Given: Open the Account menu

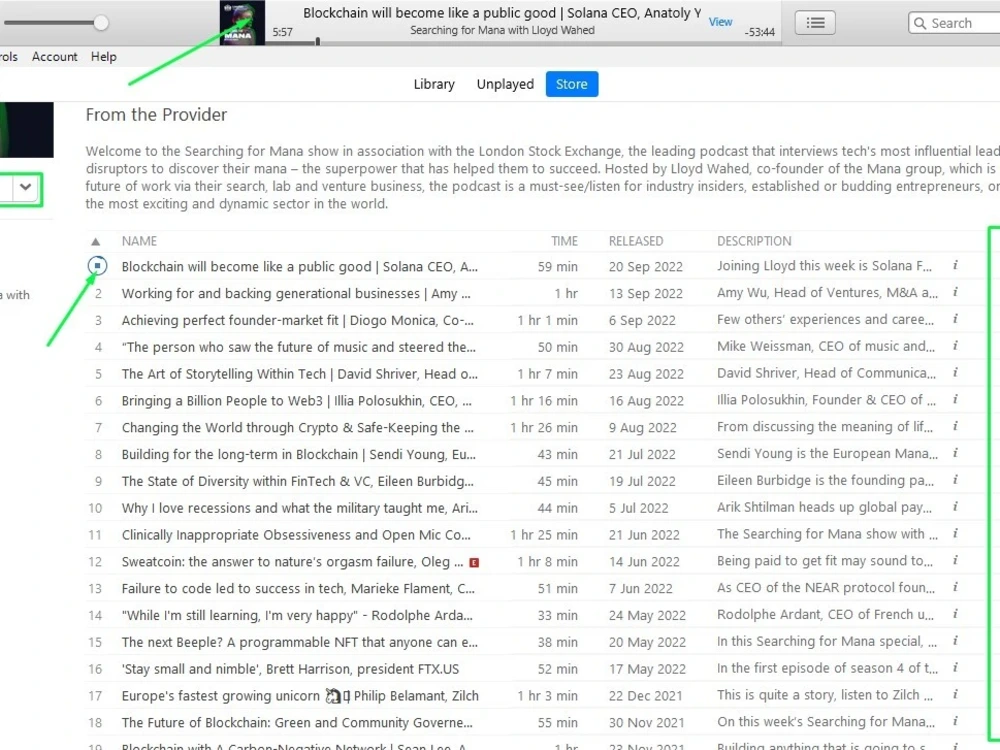Looking at the screenshot, I should (55, 57).
